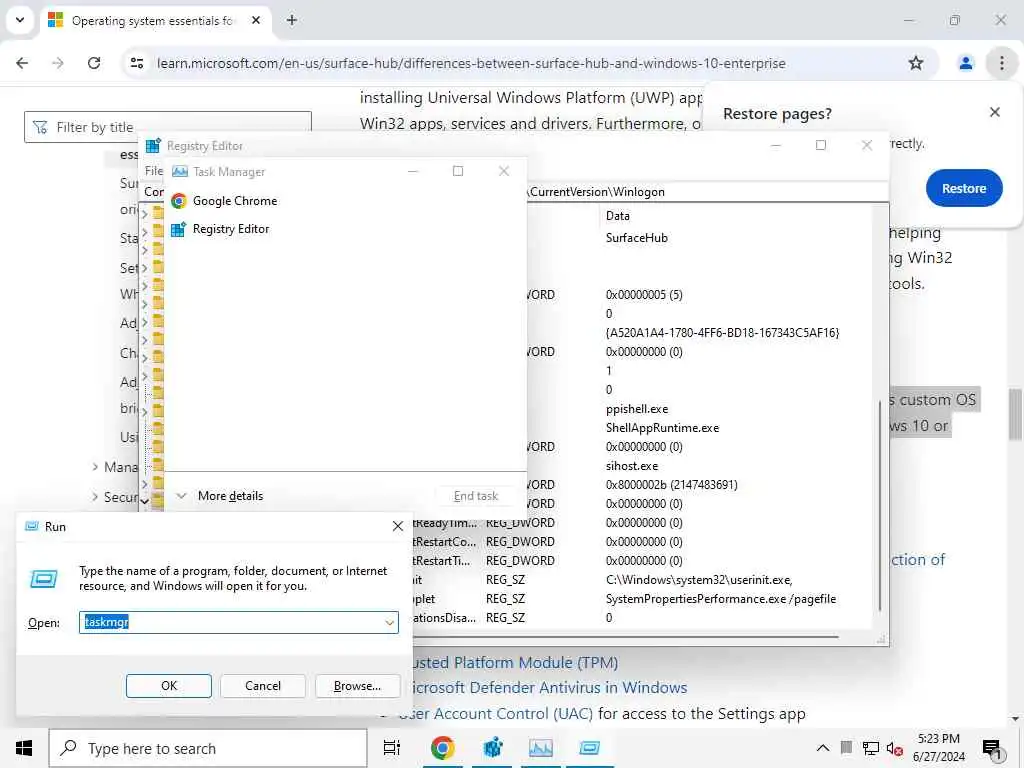1024x768 pixels.
Task: Click the Registry Editor vertical scrollbar
Action: (880, 506)
